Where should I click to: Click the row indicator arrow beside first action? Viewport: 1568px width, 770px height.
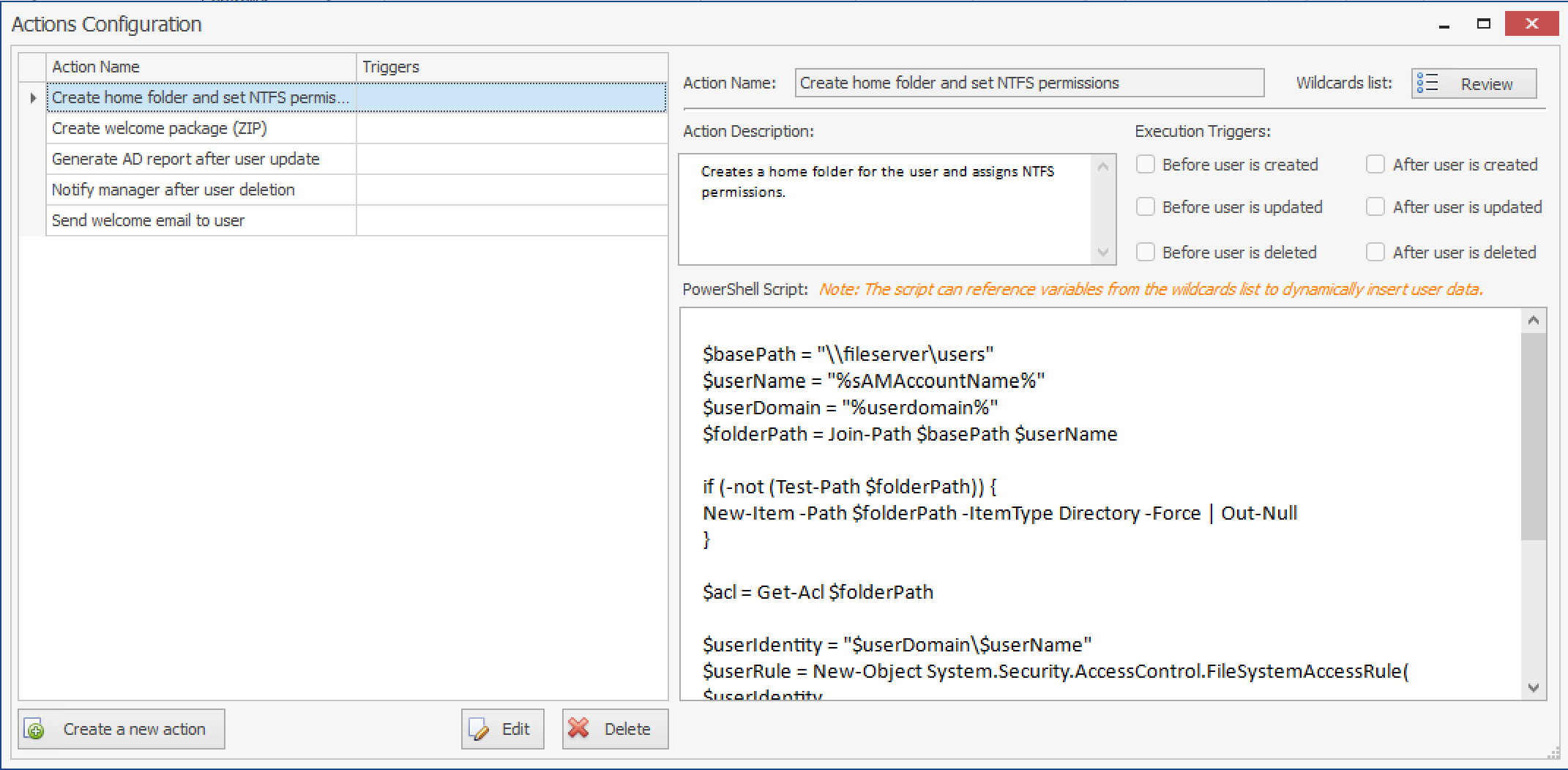33,98
